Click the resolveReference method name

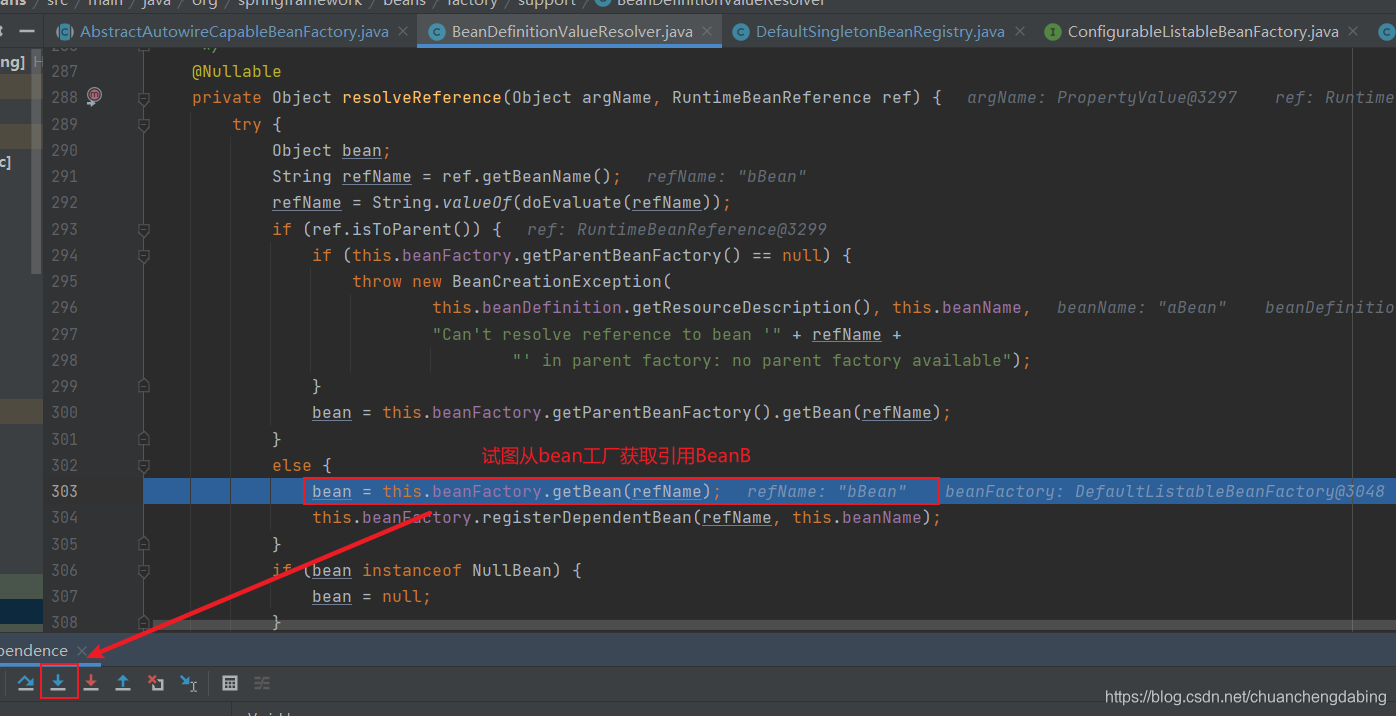422,97
